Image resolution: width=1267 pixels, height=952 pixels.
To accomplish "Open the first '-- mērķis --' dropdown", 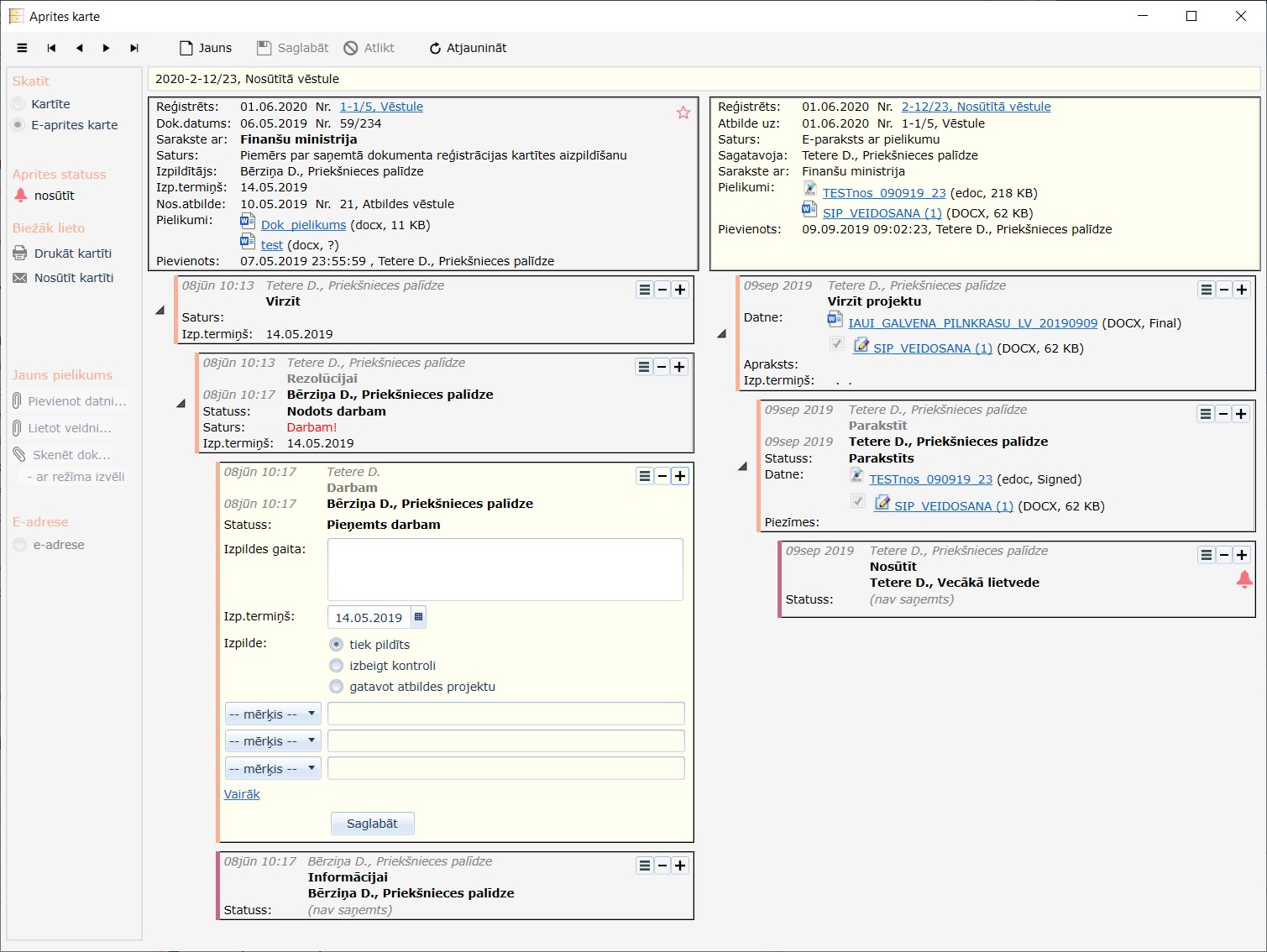I will pyautogui.click(x=273, y=714).
